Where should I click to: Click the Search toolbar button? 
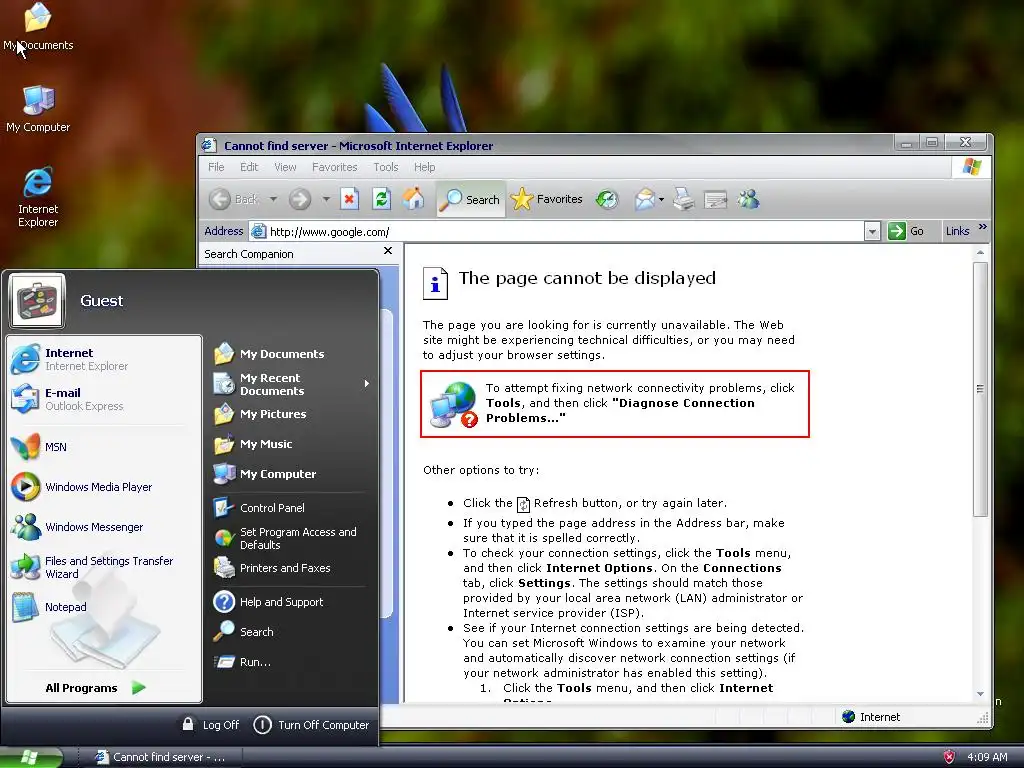pos(470,199)
